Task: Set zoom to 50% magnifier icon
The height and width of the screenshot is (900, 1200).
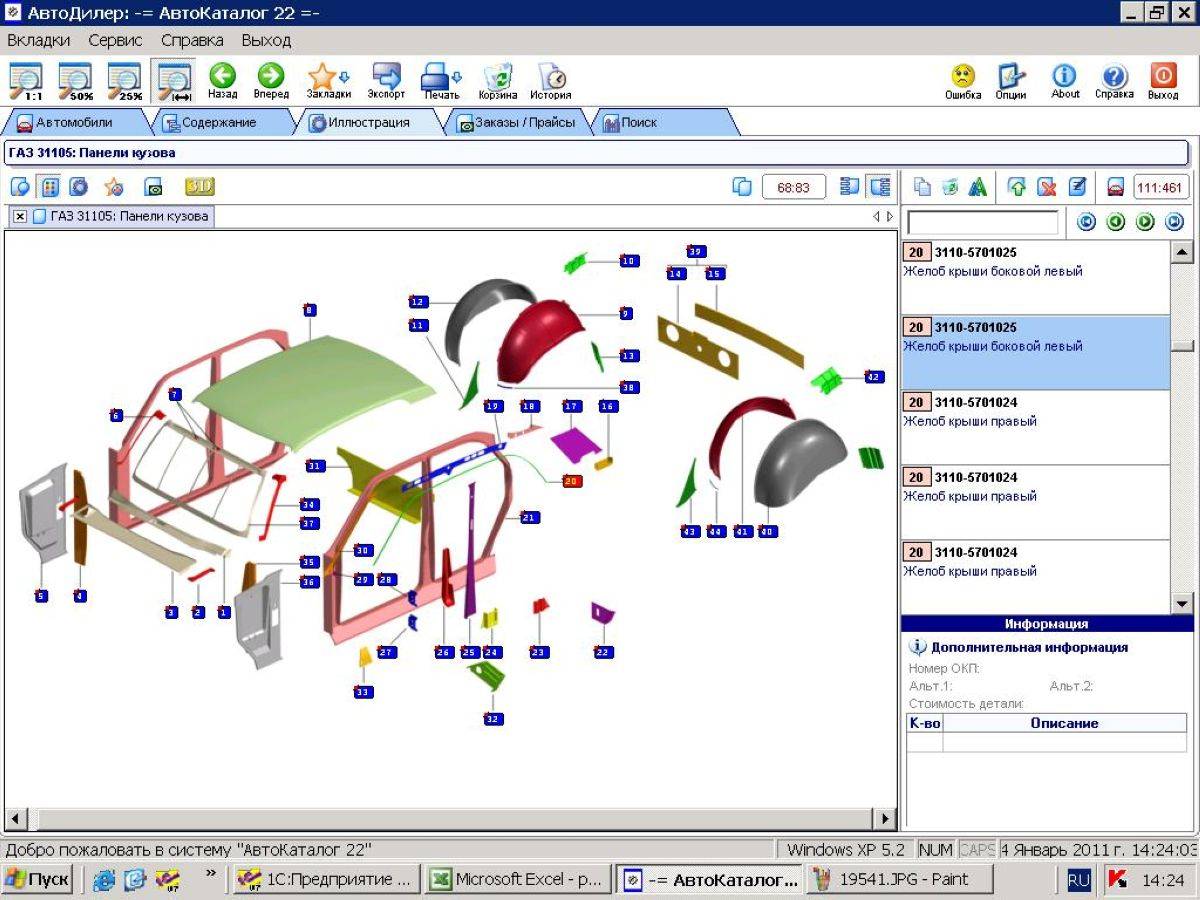Action: pos(76,81)
